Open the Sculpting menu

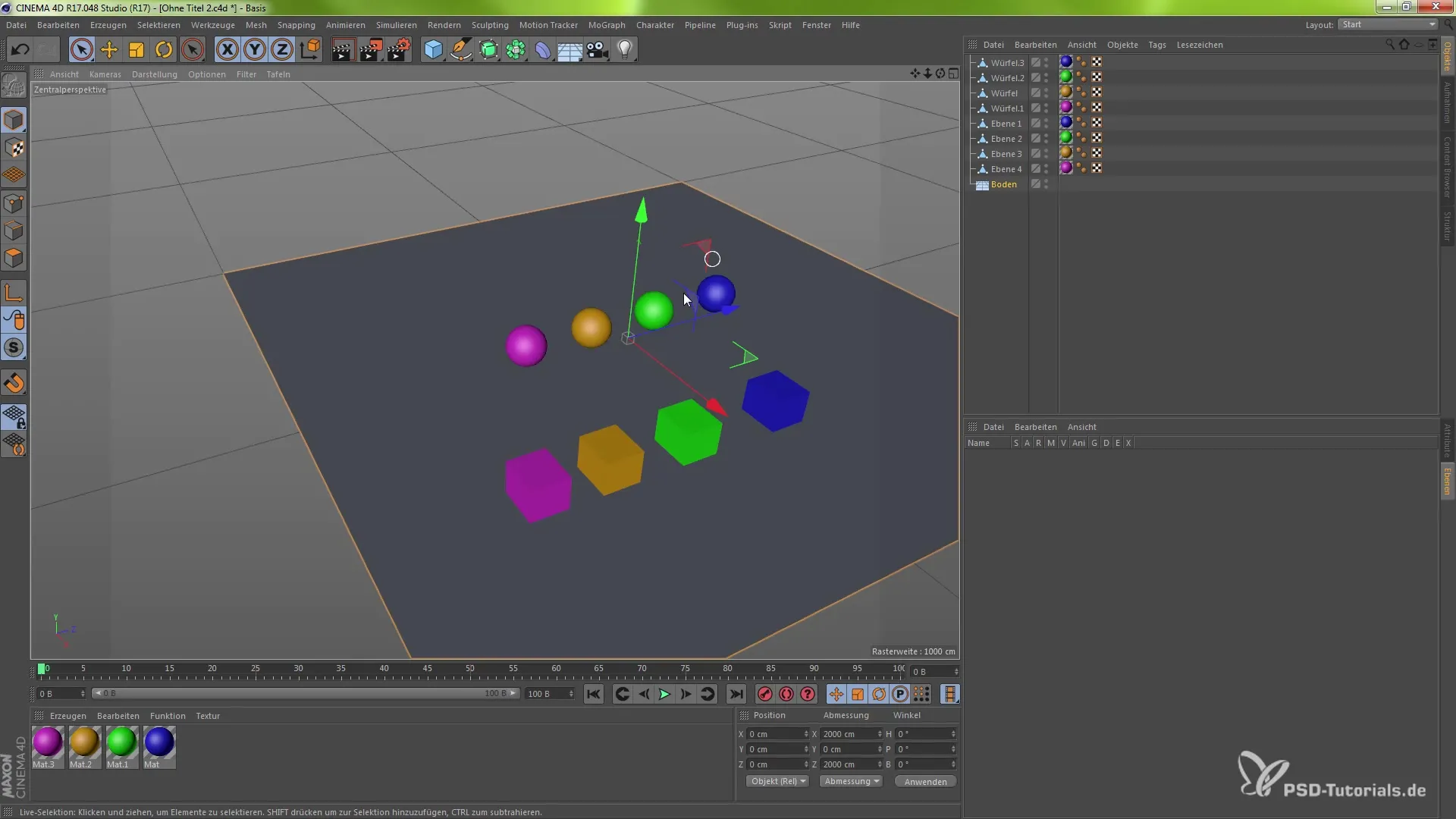490,25
